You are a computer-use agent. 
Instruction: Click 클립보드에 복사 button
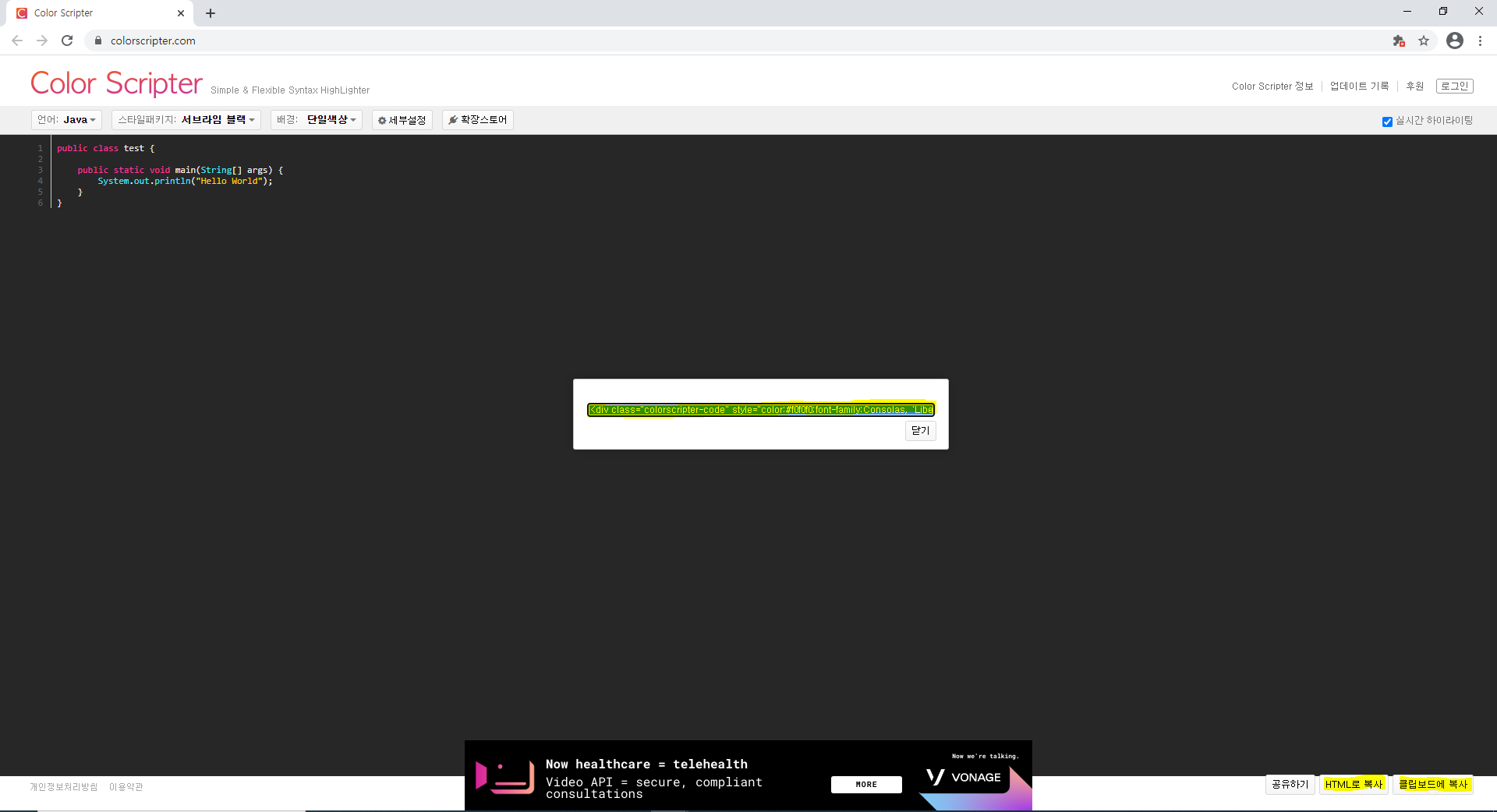coord(1433,784)
